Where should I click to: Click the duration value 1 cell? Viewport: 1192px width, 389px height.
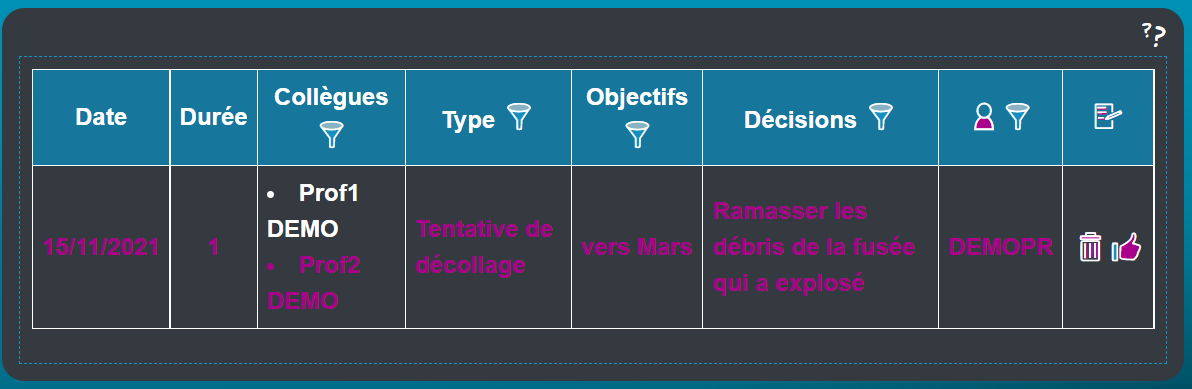[214, 247]
